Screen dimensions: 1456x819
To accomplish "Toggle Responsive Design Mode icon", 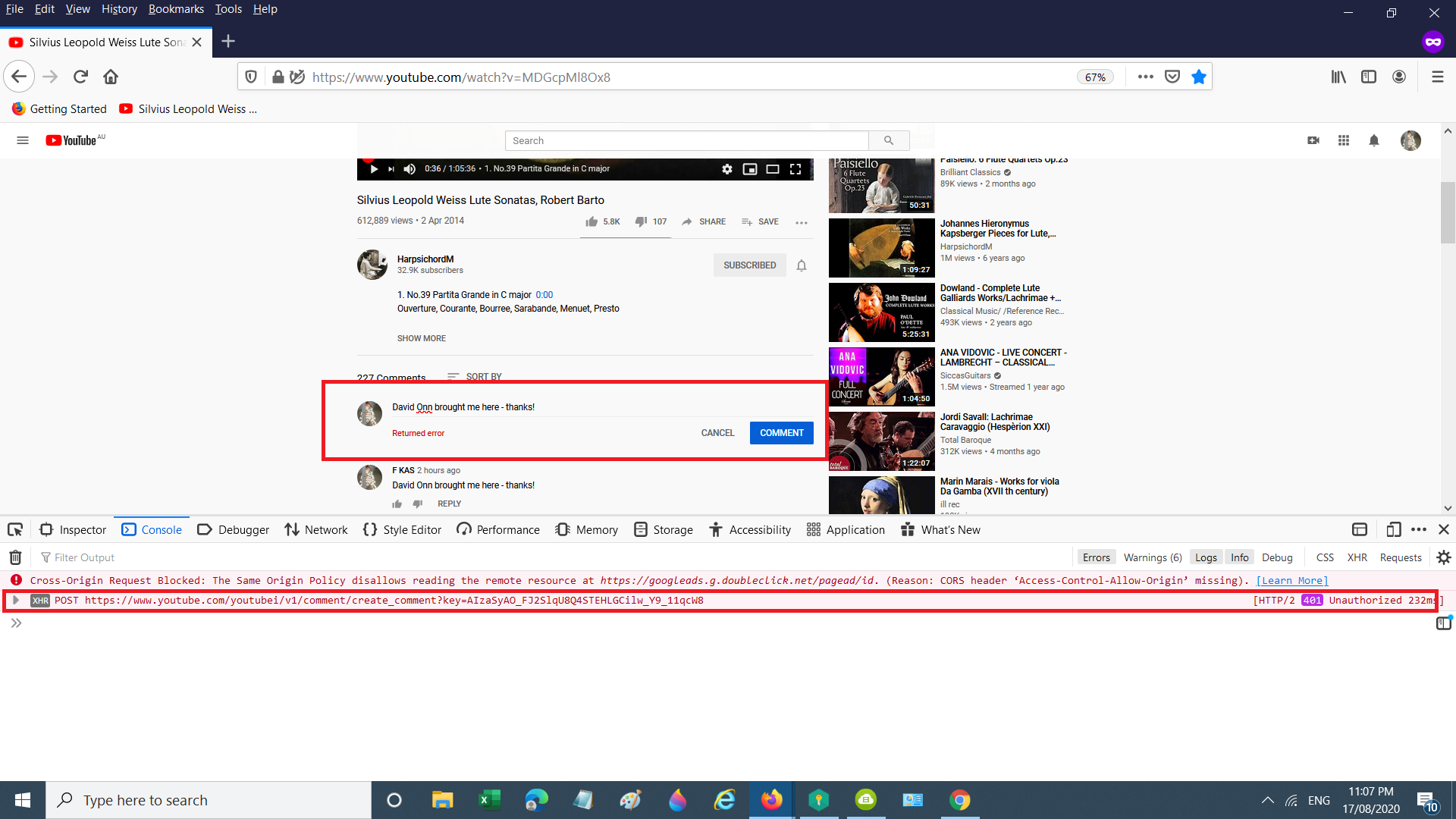I will (1393, 529).
